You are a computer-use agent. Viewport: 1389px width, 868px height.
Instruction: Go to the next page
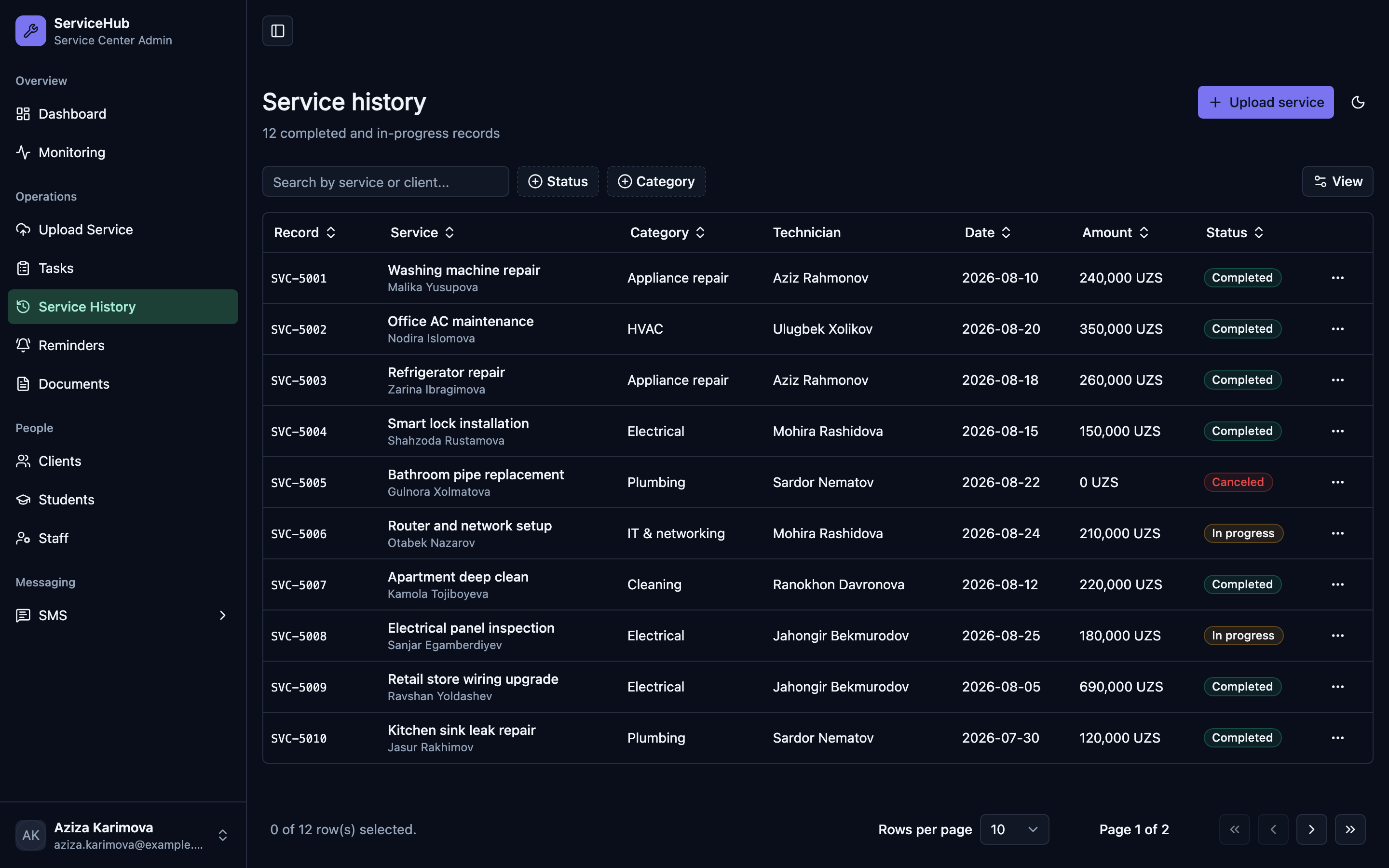pos(1311,829)
